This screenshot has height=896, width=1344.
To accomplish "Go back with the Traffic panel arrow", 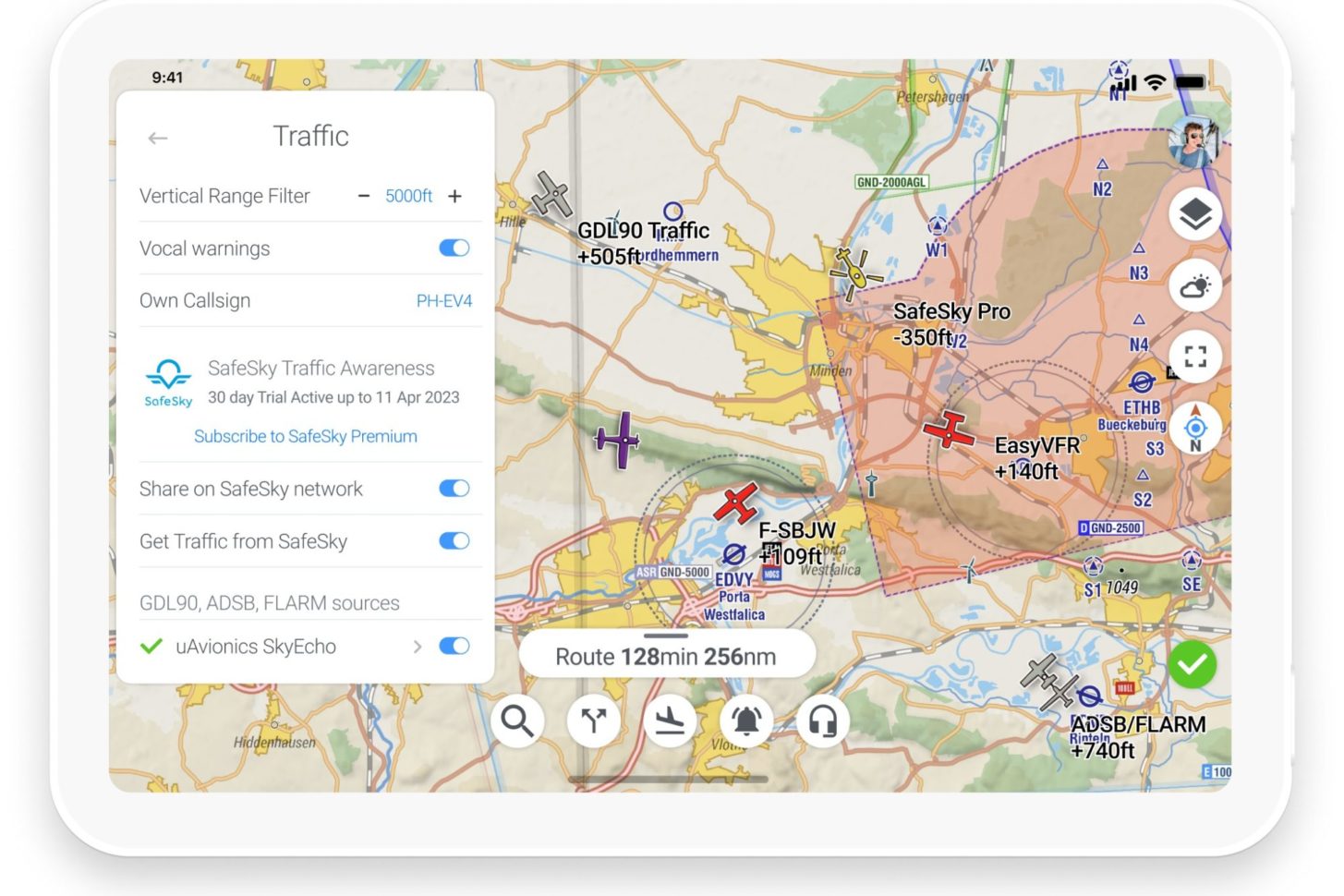I will coord(158,138).
